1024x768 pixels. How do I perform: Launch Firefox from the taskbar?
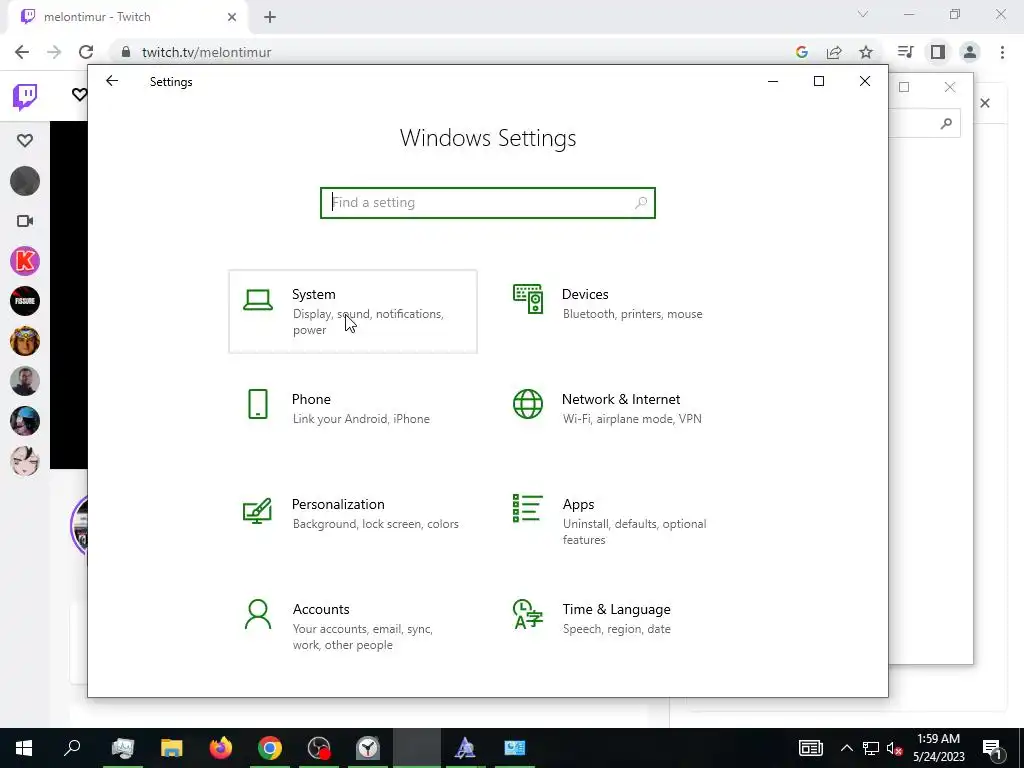[221, 748]
